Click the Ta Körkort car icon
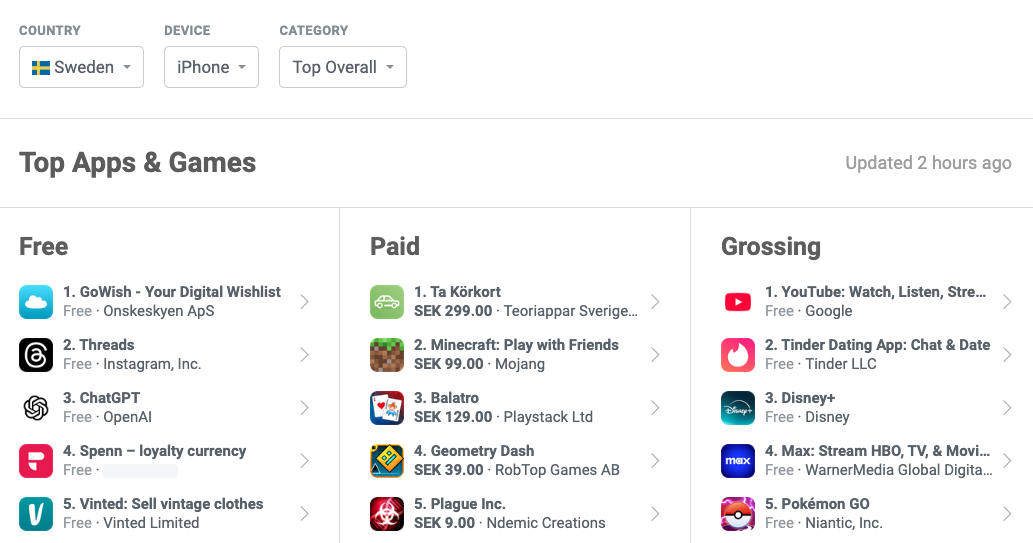This screenshot has width=1033, height=543. (x=387, y=302)
